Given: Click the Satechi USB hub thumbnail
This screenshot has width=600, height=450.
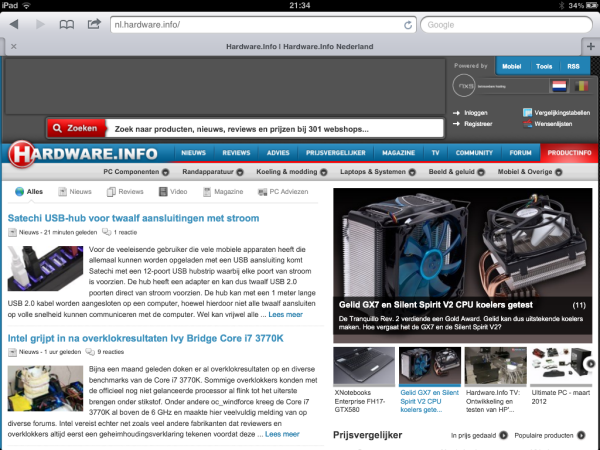Looking at the screenshot, I should (x=45, y=268).
